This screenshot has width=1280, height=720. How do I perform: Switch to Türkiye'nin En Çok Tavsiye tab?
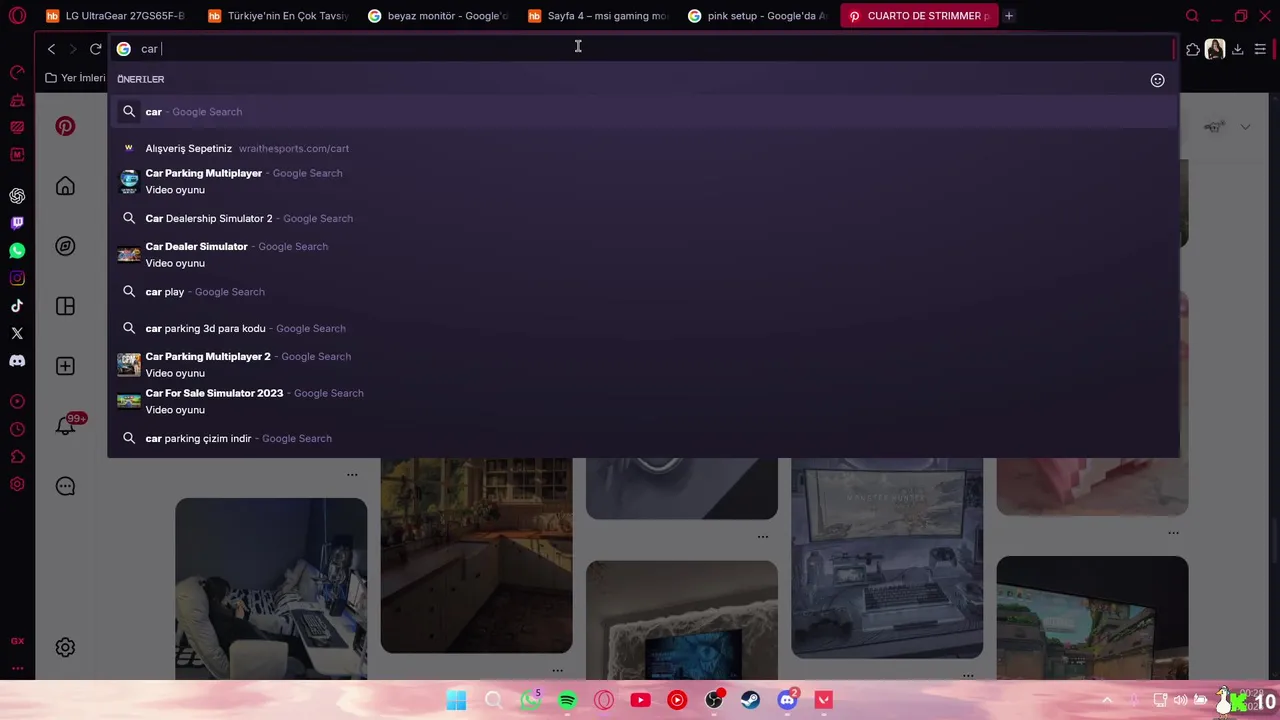278,16
